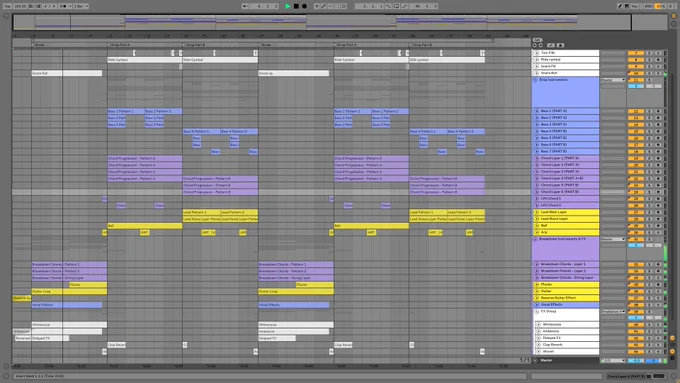Unfold the Woosh track

(538, 351)
